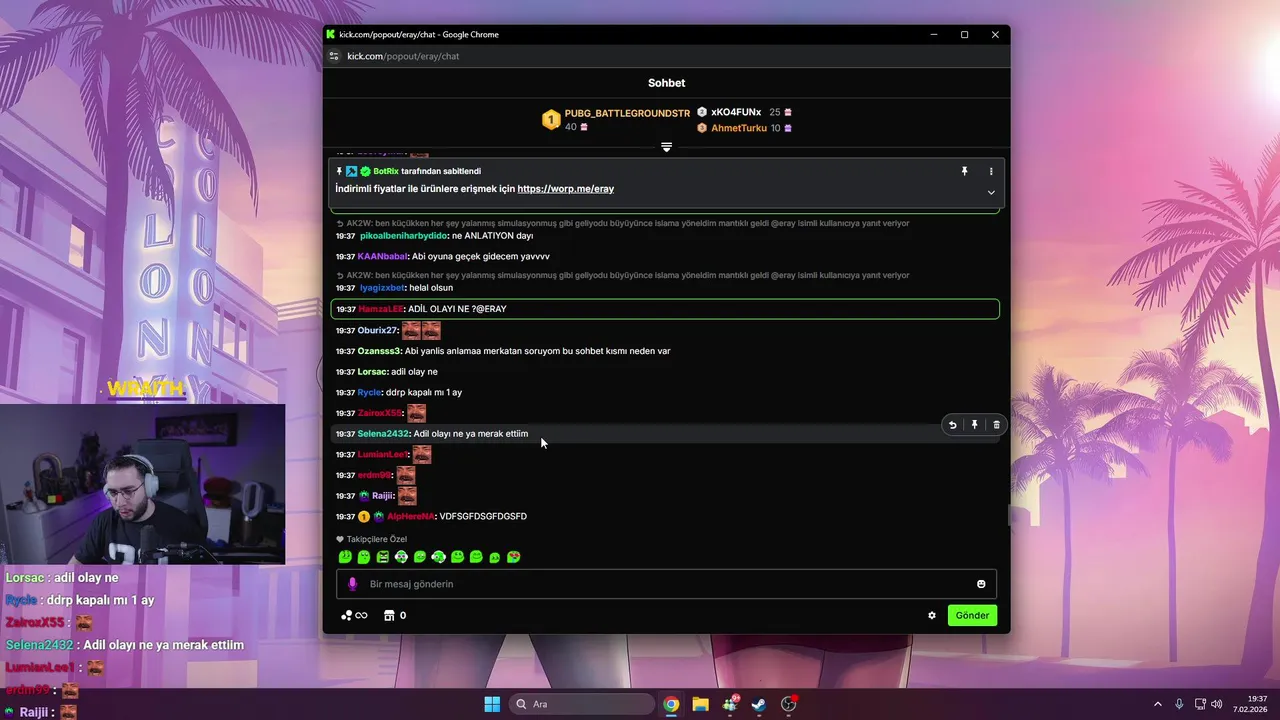The image size is (1280, 720).
Task: Select the last emote with heart eyes
Action: [x=513, y=557]
